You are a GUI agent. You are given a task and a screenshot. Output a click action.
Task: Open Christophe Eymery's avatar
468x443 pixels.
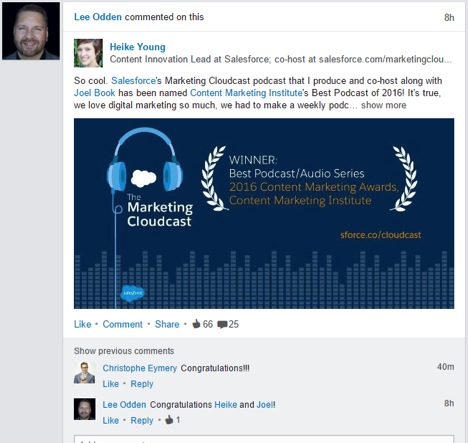coord(85,373)
